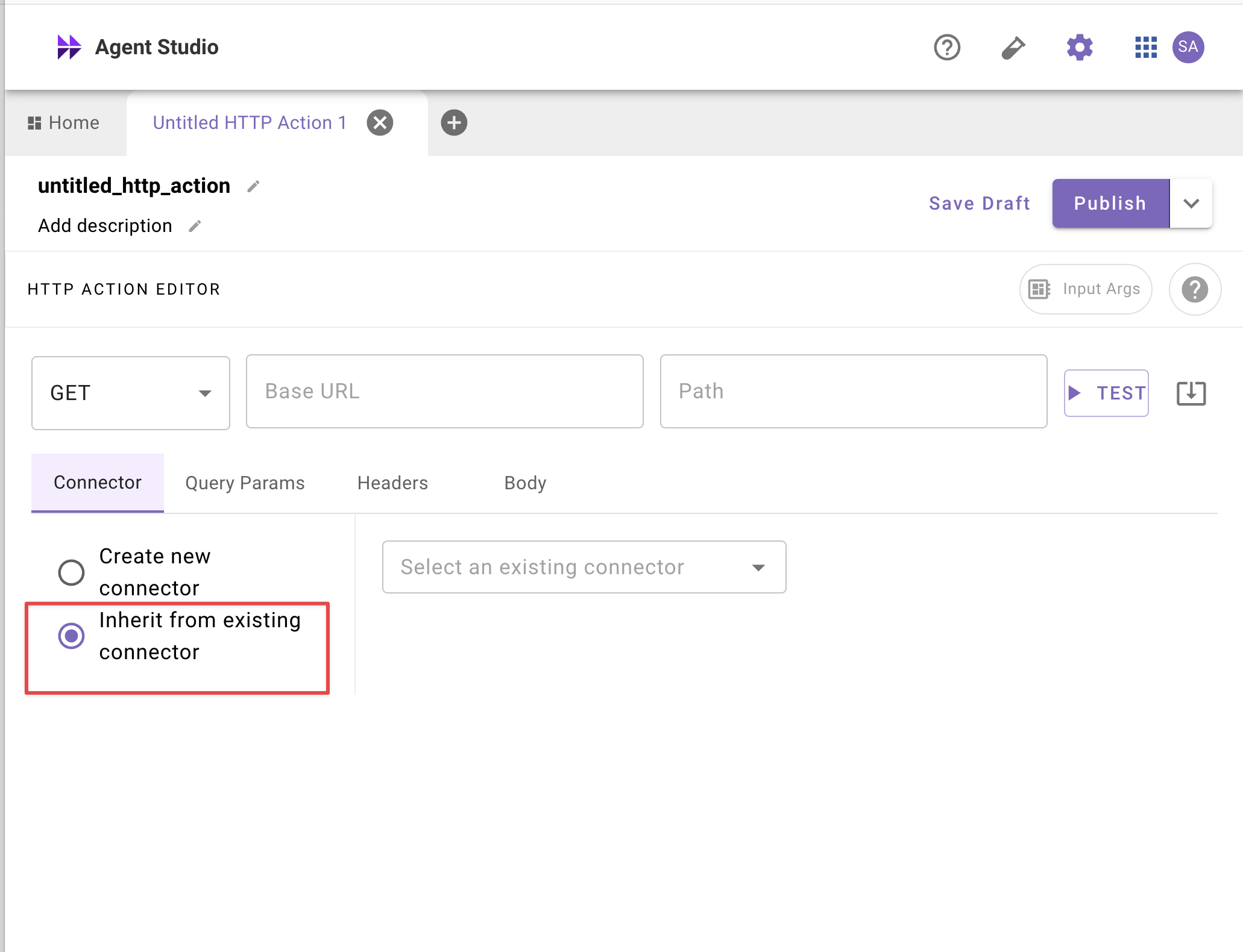Switch to the Body tab
This screenshot has width=1243, height=952.
tap(525, 483)
